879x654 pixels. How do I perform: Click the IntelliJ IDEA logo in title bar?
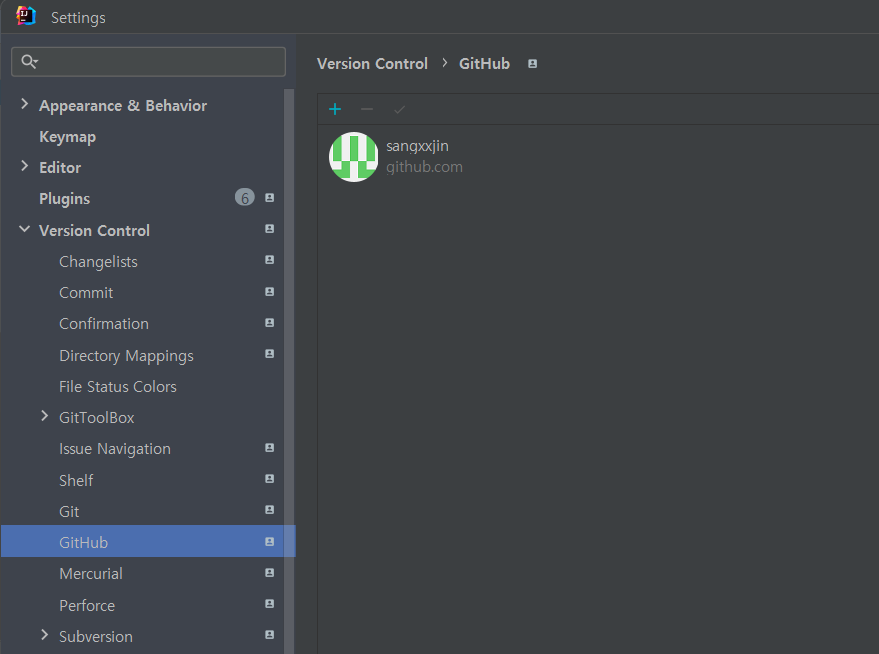click(x=26, y=16)
